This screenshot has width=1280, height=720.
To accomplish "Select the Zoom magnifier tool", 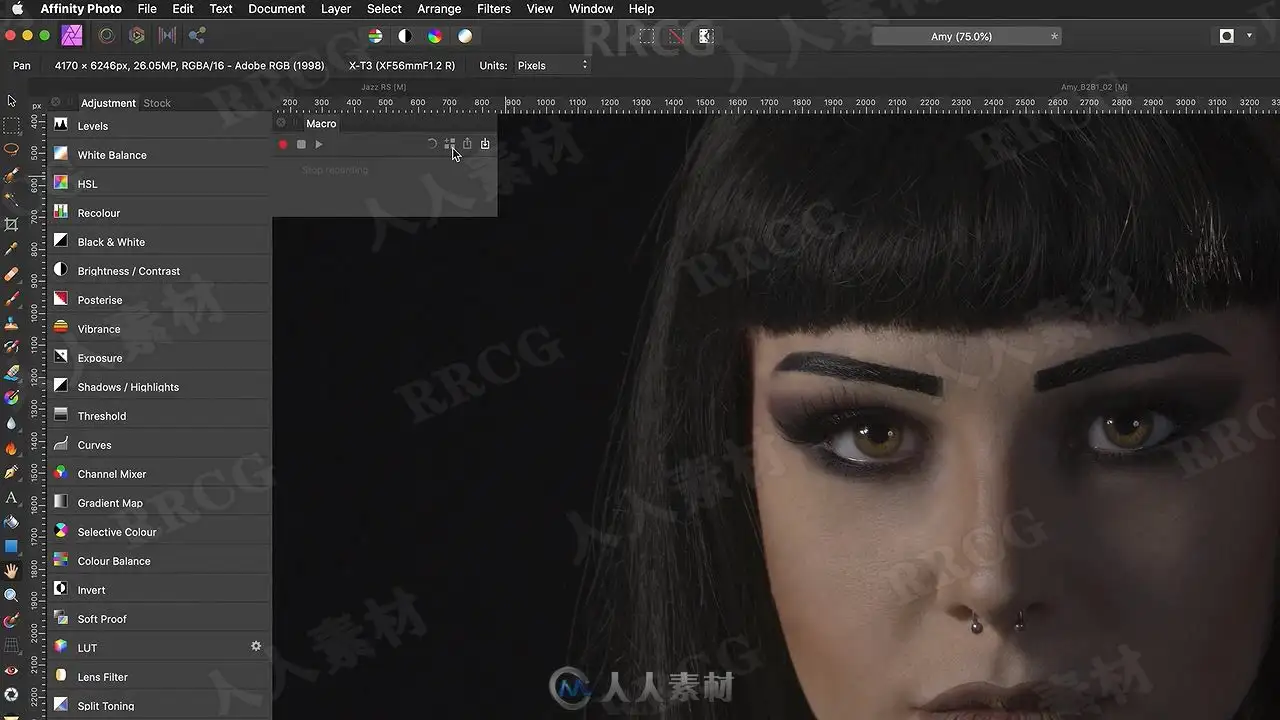I will (11, 595).
